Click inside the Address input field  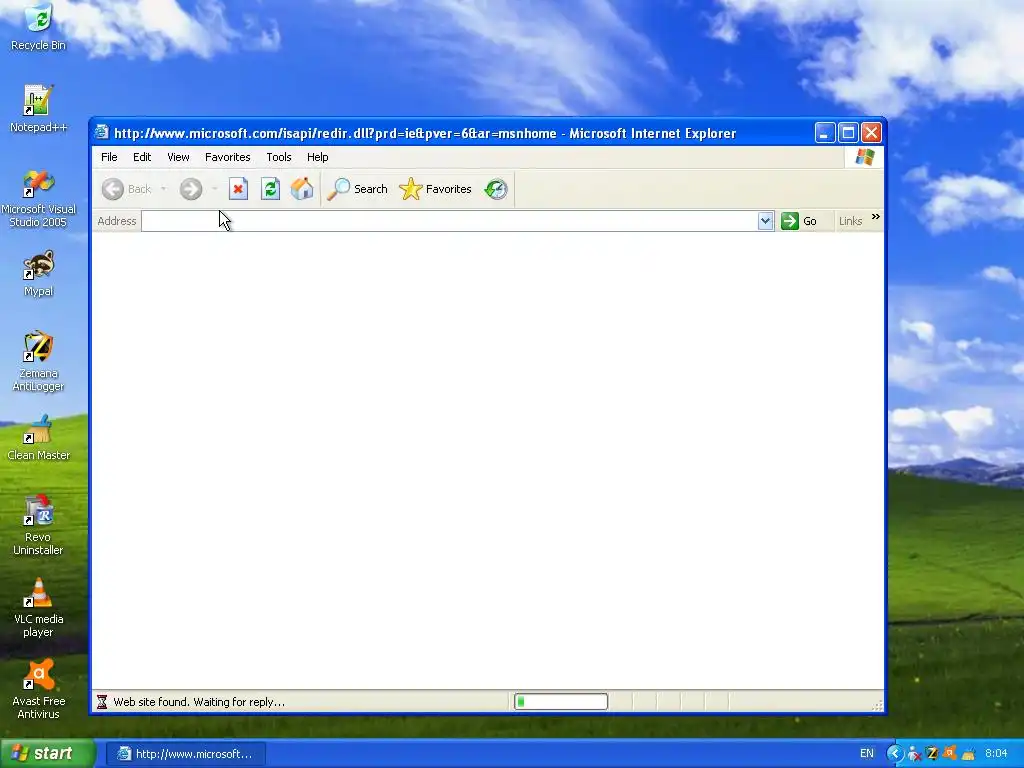tap(449, 221)
